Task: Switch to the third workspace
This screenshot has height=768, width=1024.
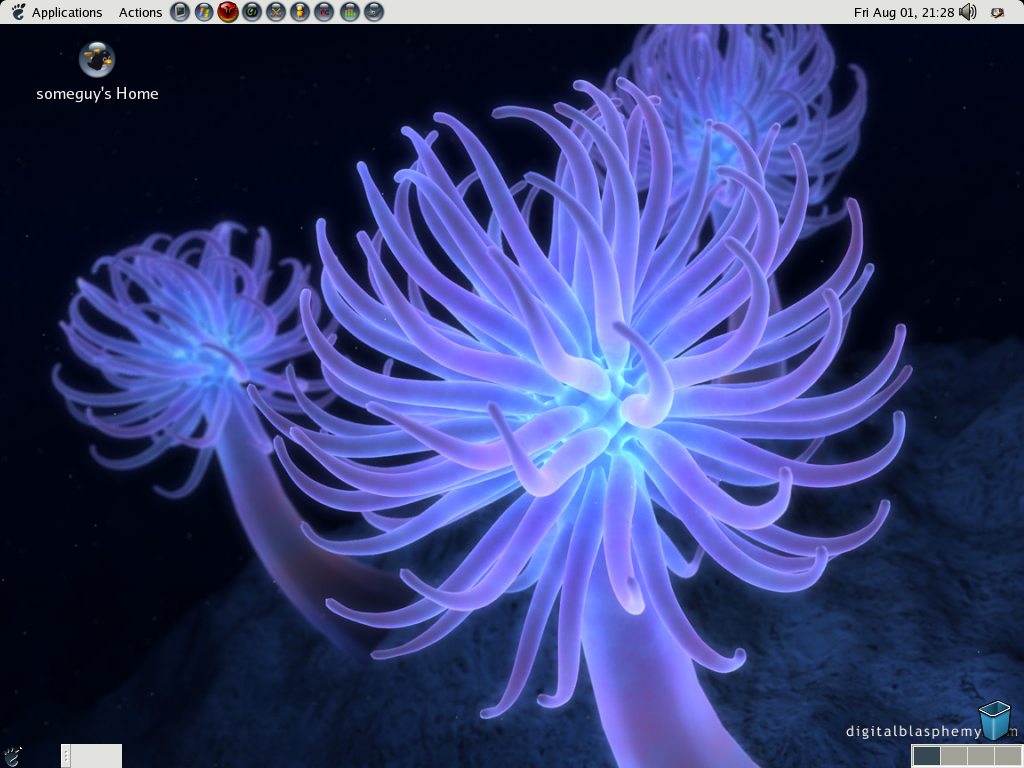Action: pyautogui.click(x=980, y=756)
